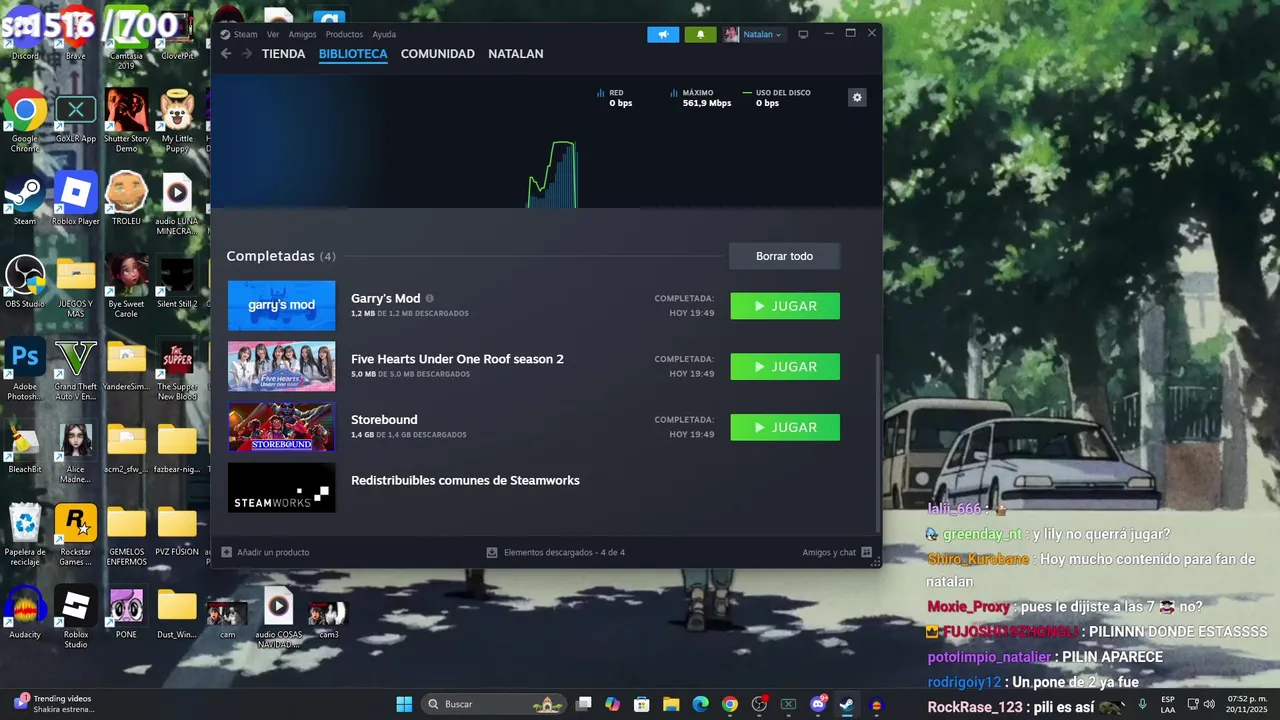1280x720 pixels.
Task: Select the audio COSAS NAVIDAD file
Action: point(278,617)
